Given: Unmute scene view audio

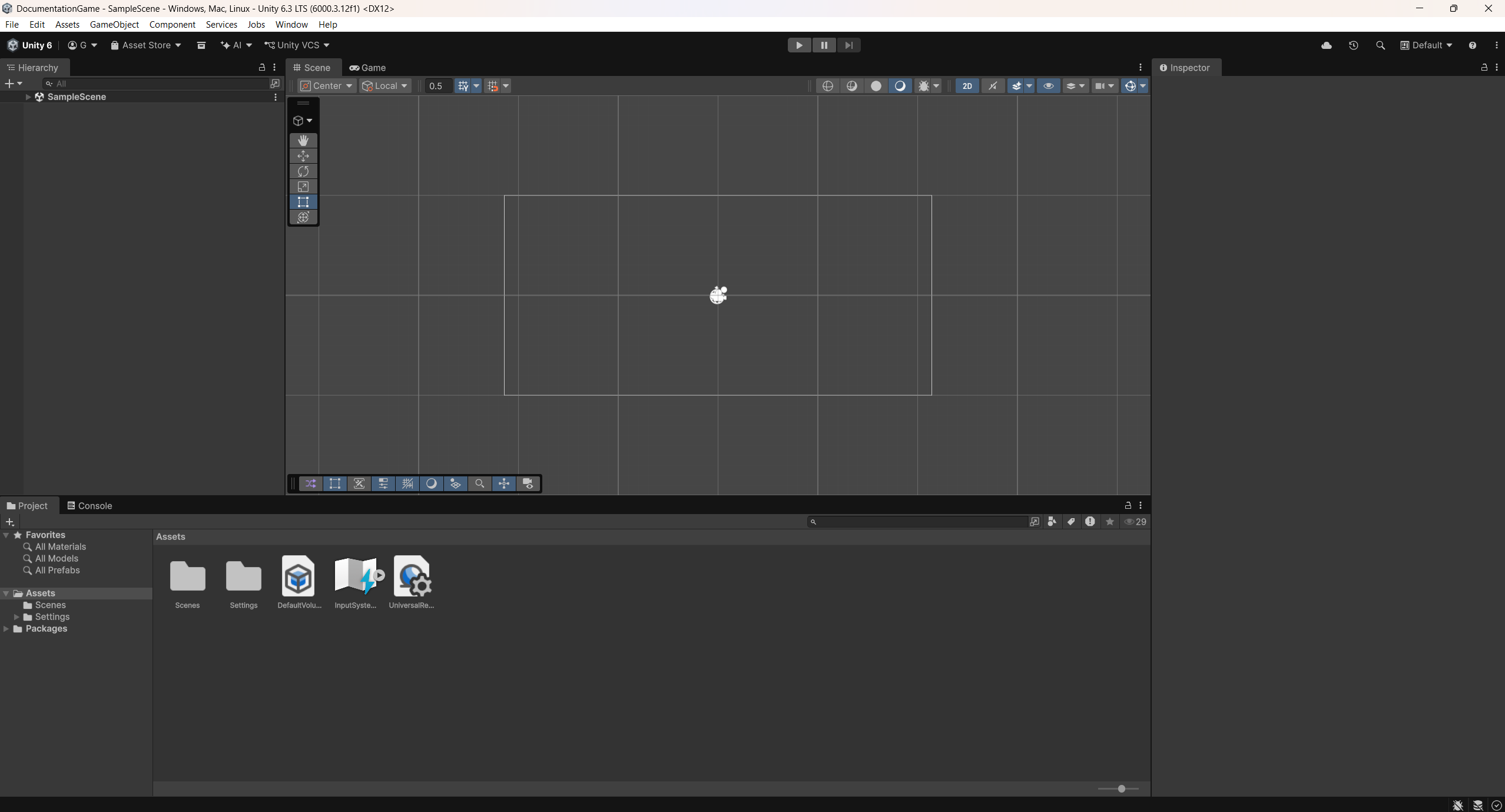Looking at the screenshot, I should click(993, 86).
